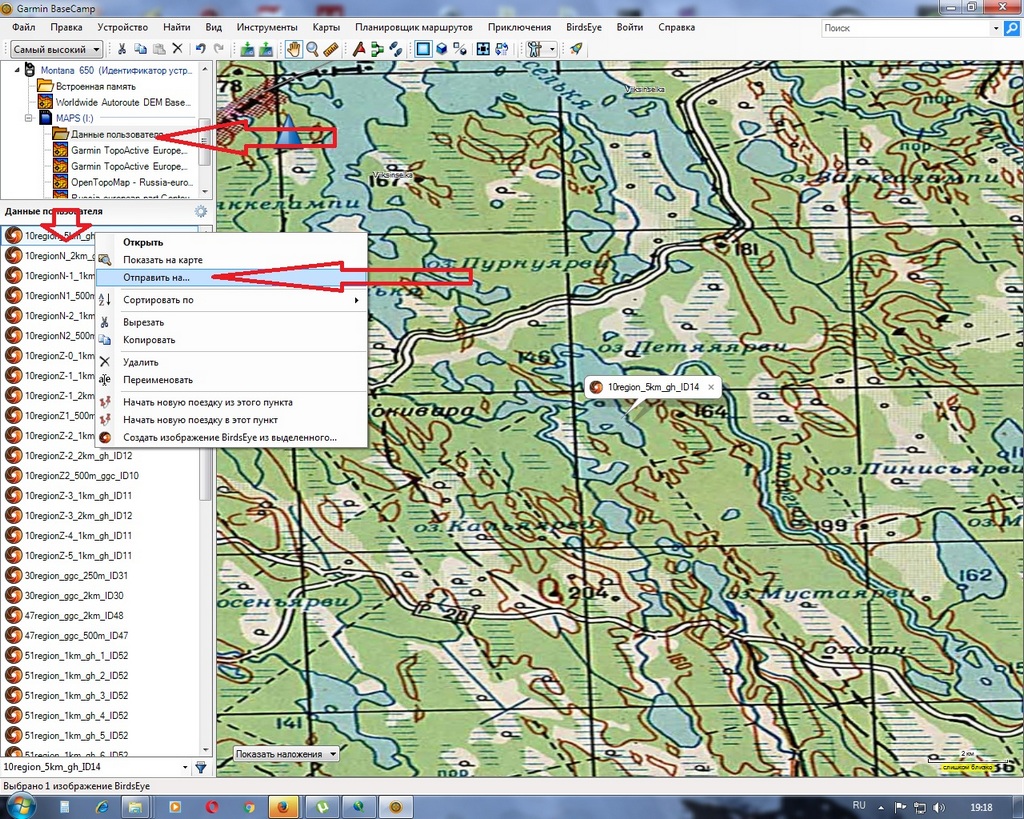Open the map detail level dropdown

[57, 49]
